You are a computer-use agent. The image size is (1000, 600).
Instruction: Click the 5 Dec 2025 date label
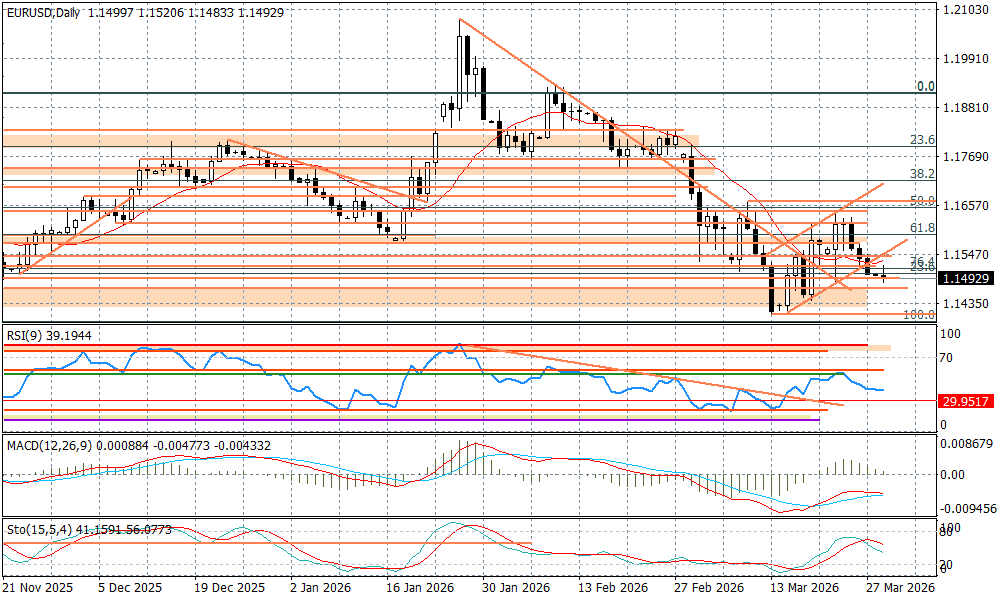pyautogui.click(x=131, y=589)
